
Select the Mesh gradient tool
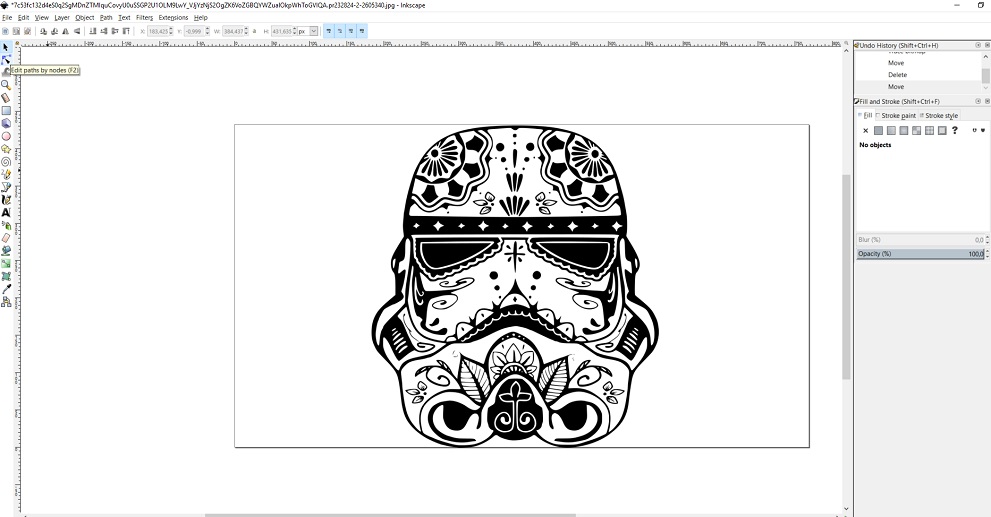pyautogui.click(x=6, y=276)
